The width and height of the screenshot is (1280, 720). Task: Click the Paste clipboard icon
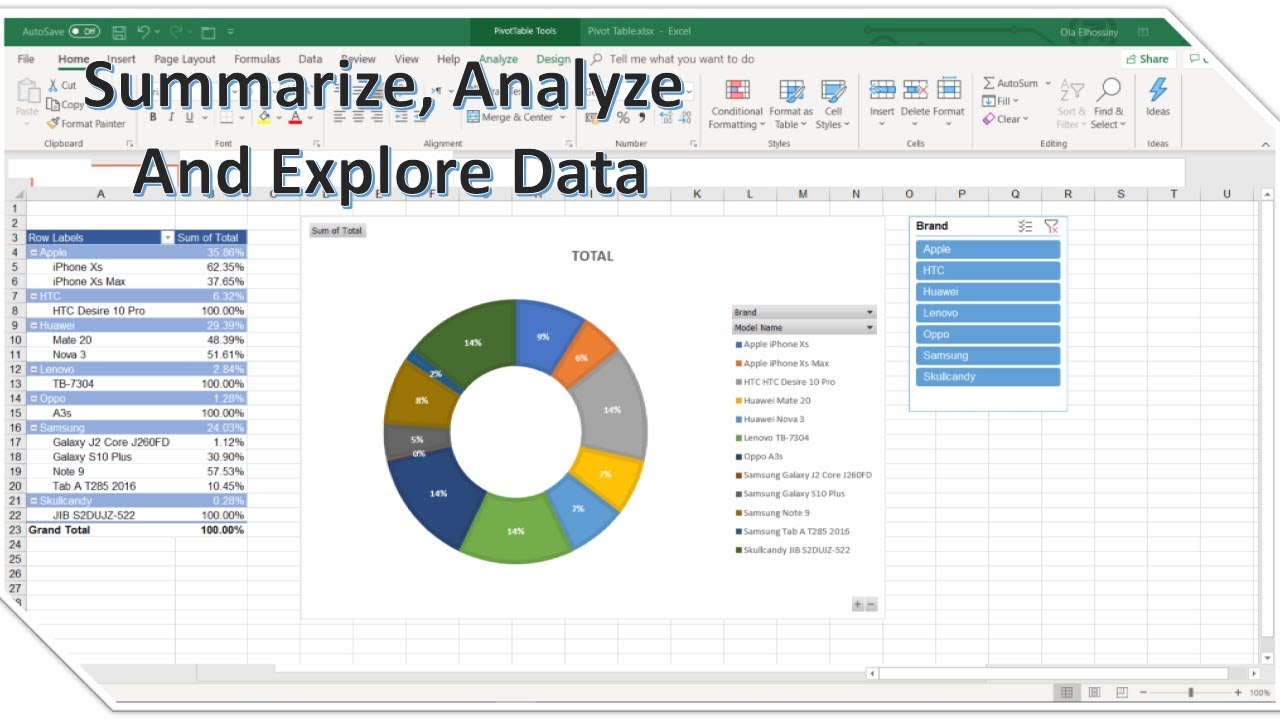[x=27, y=91]
